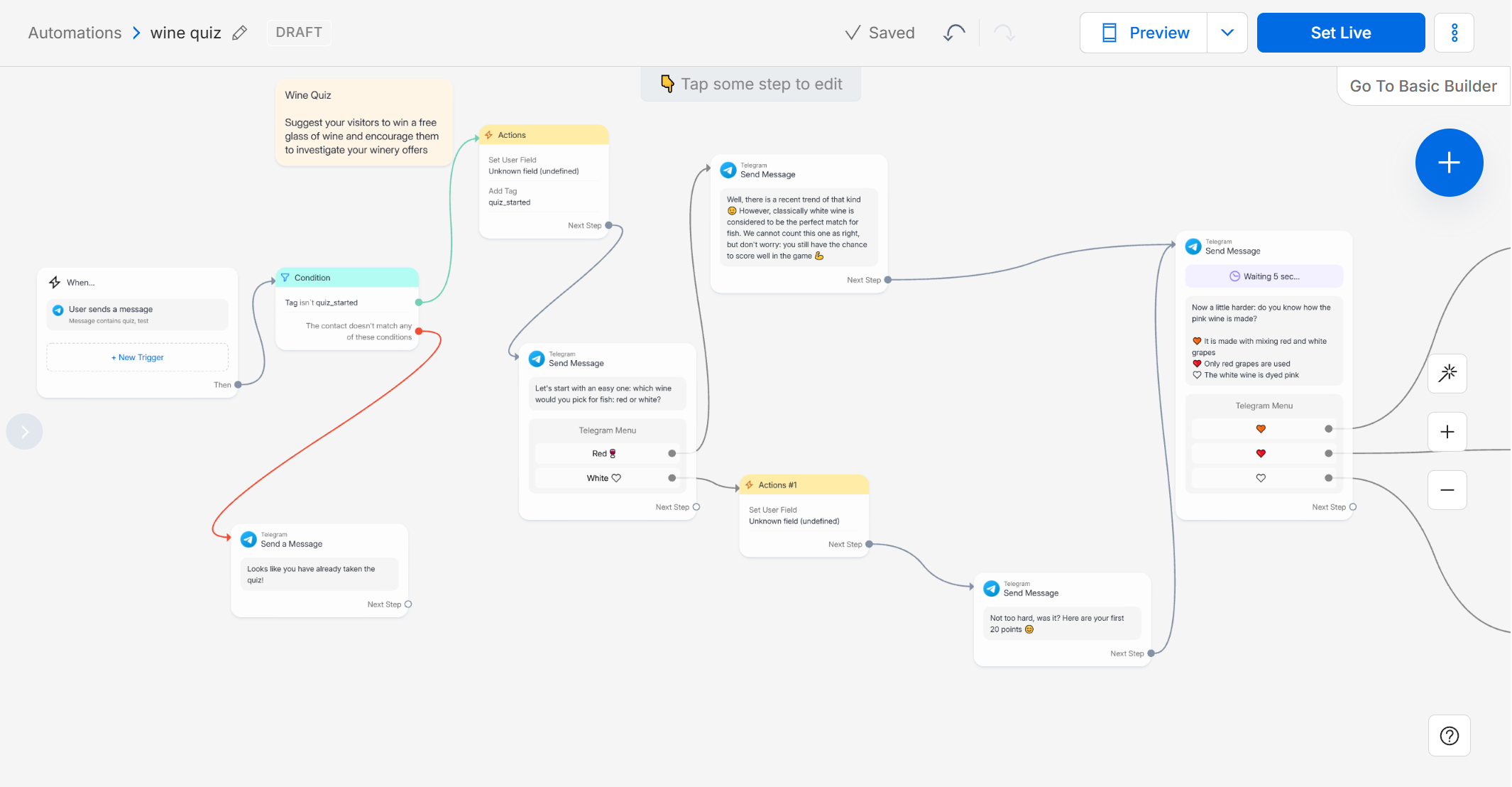Click the Telegram icon on the fish question message
1512x787 pixels.
(537, 359)
